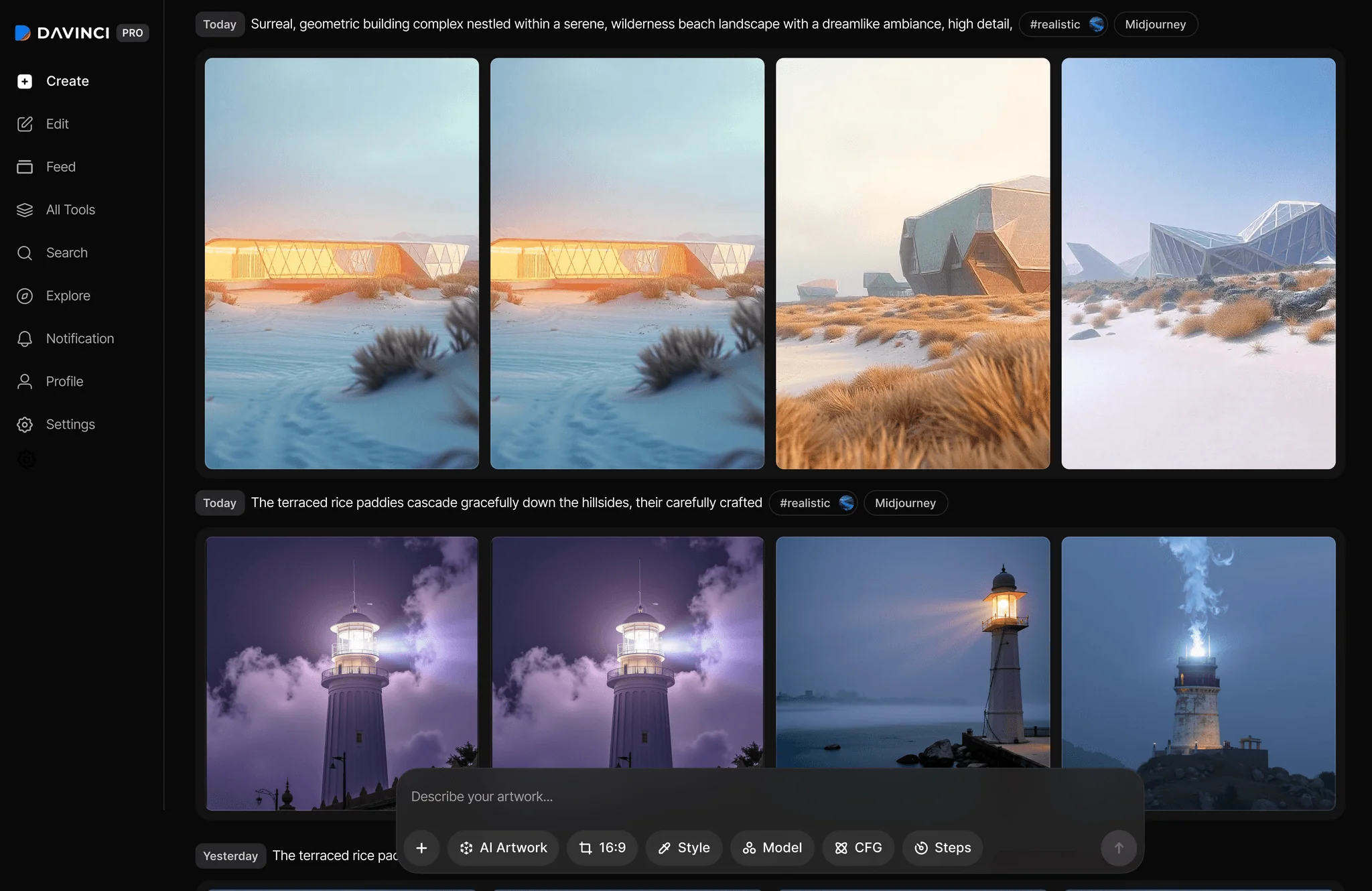Open the Model selector
Screen dimensions: 1372x891
[x=772, y=848]
